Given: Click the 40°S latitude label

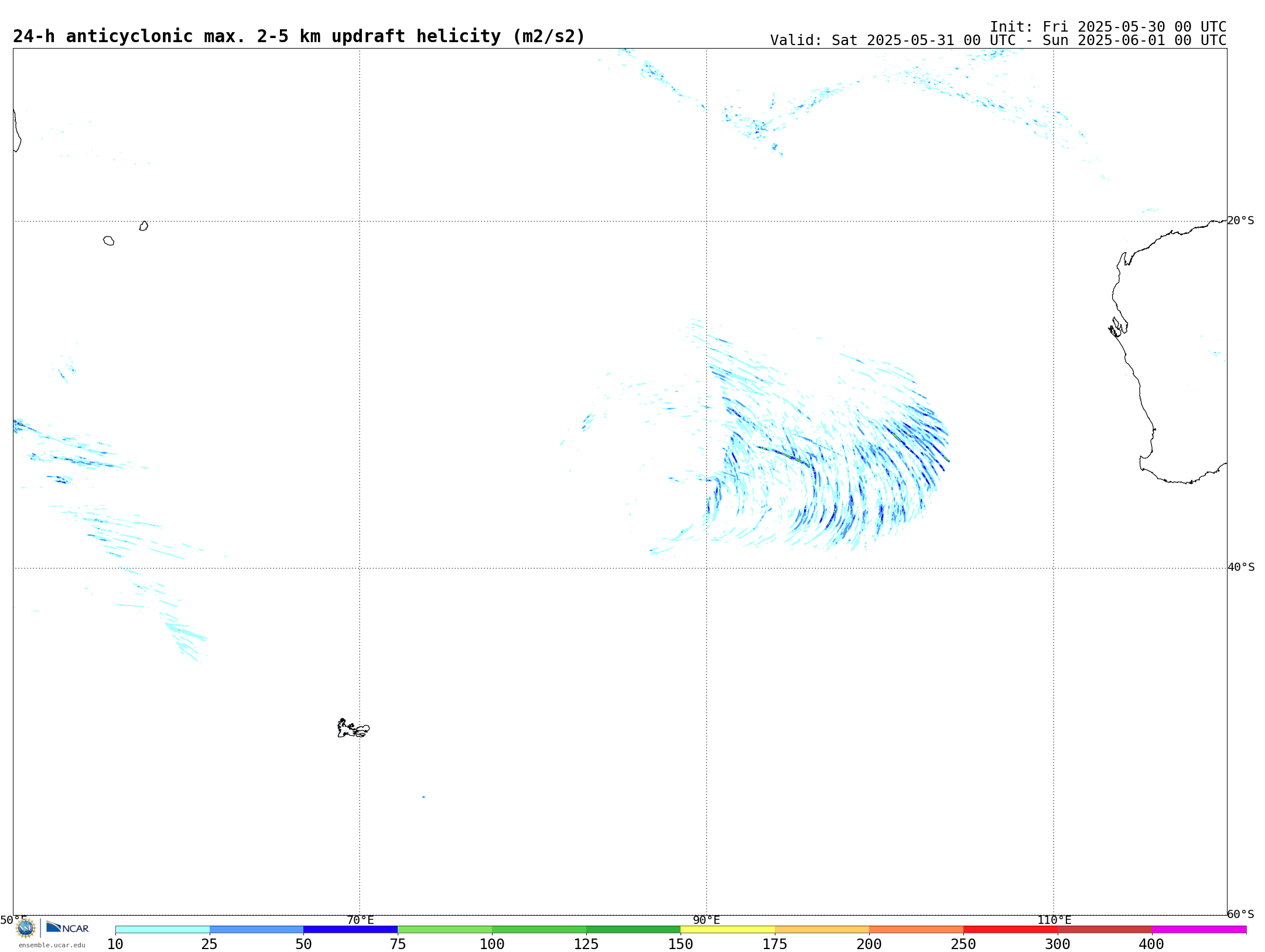Looking at the screenshot, I should [1241, 567].
